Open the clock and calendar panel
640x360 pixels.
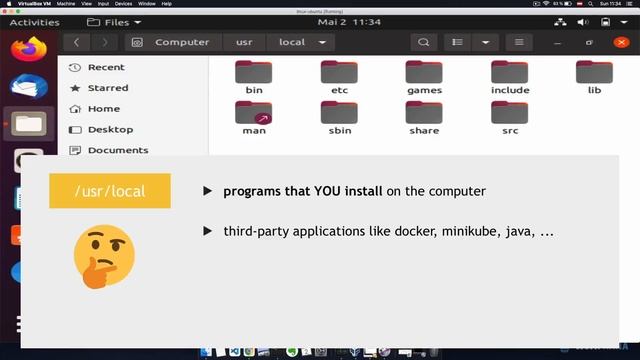click(x=349, y=22)
